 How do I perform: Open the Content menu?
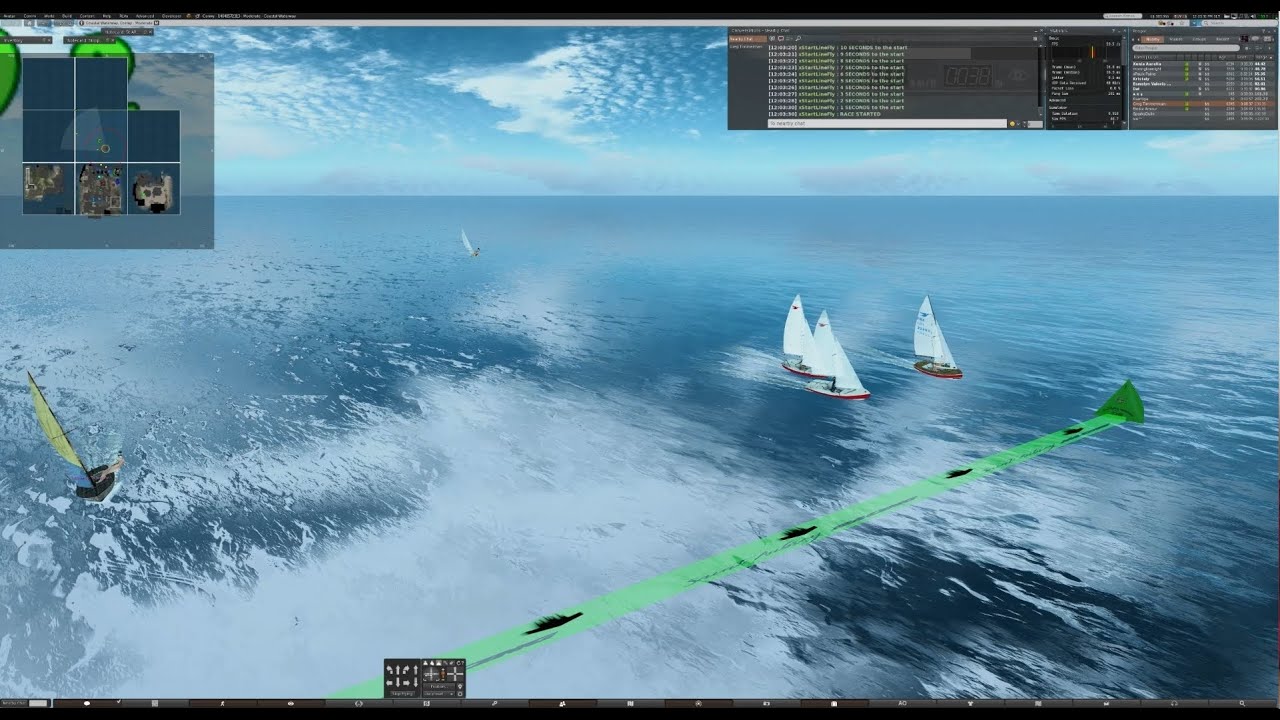click(x=87, y=16)
